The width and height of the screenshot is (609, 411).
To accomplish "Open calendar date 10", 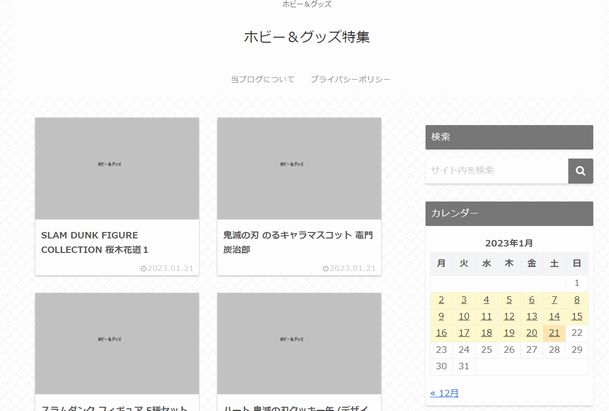I will (464, 316).
